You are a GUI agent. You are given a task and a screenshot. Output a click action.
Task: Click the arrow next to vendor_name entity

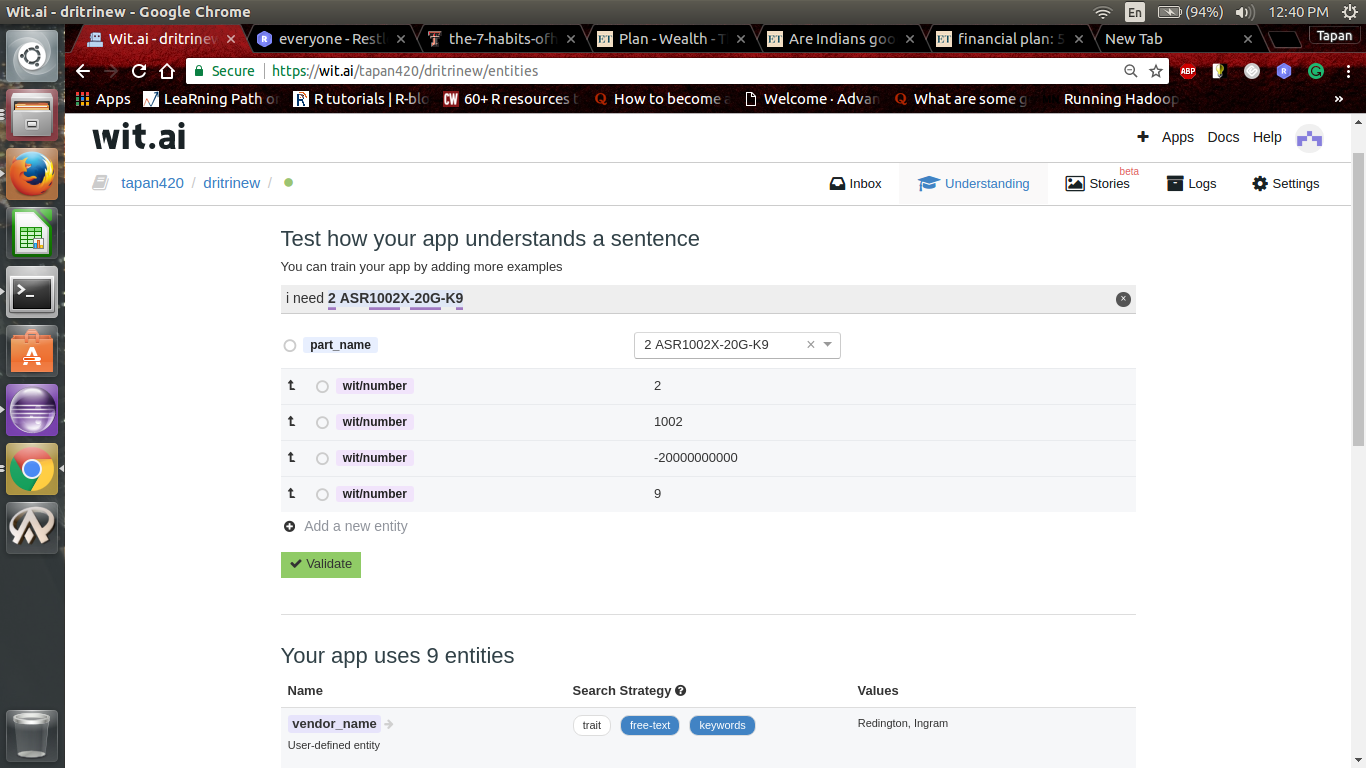[389, 724]
